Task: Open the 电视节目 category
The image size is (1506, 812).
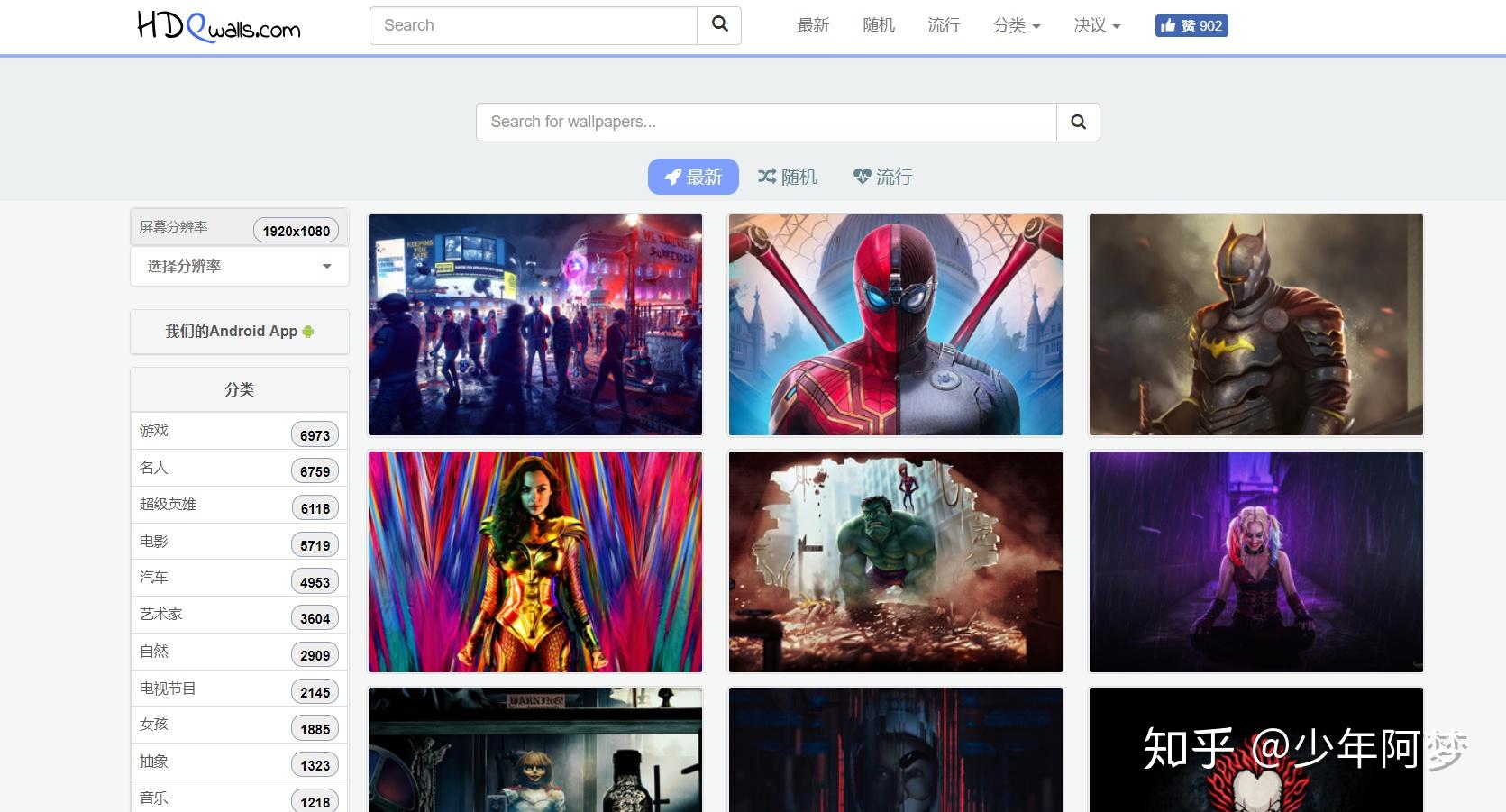Action: [x=240, y=689]
